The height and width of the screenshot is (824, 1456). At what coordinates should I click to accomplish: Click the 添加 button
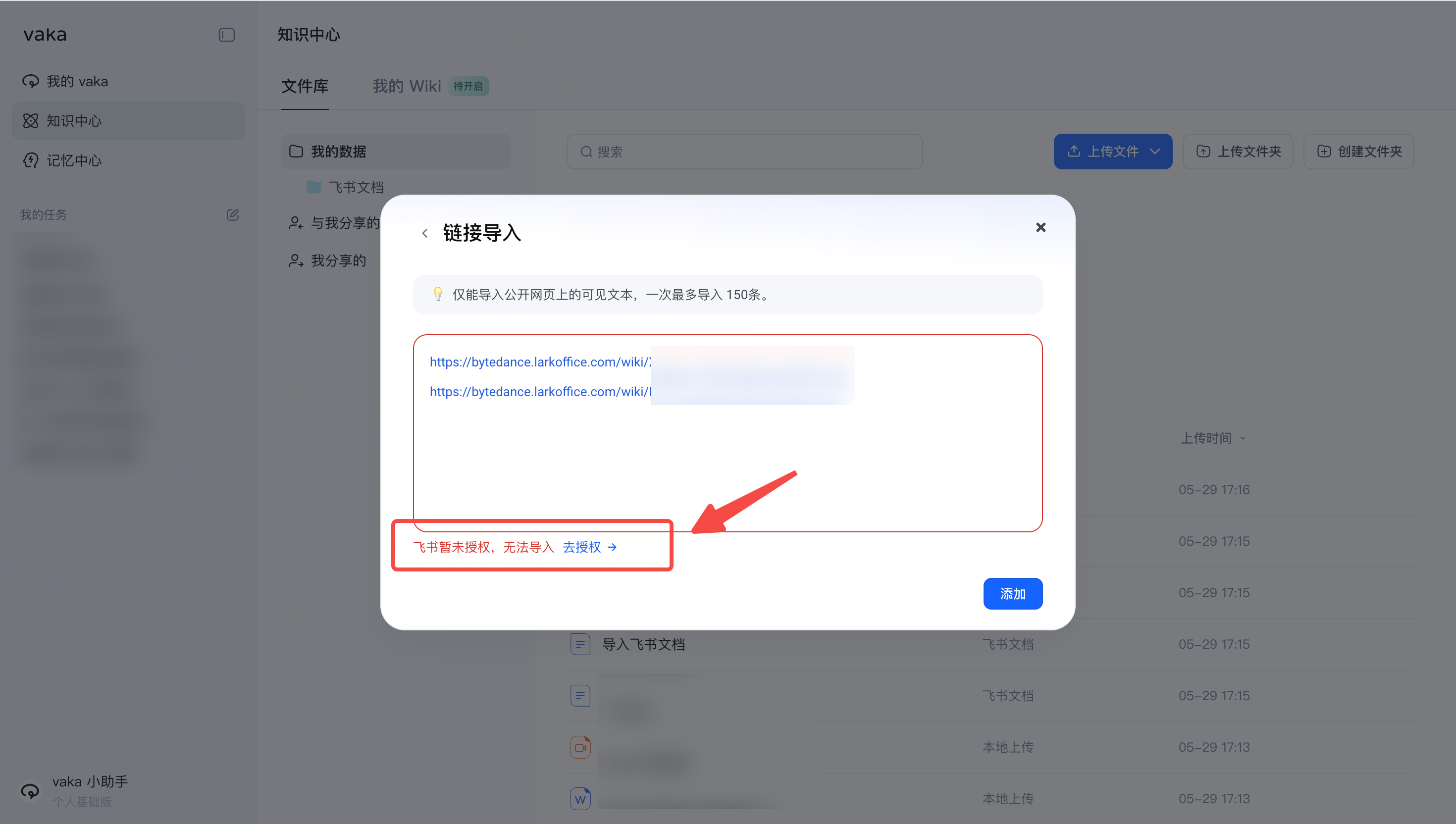(1013, 594)
